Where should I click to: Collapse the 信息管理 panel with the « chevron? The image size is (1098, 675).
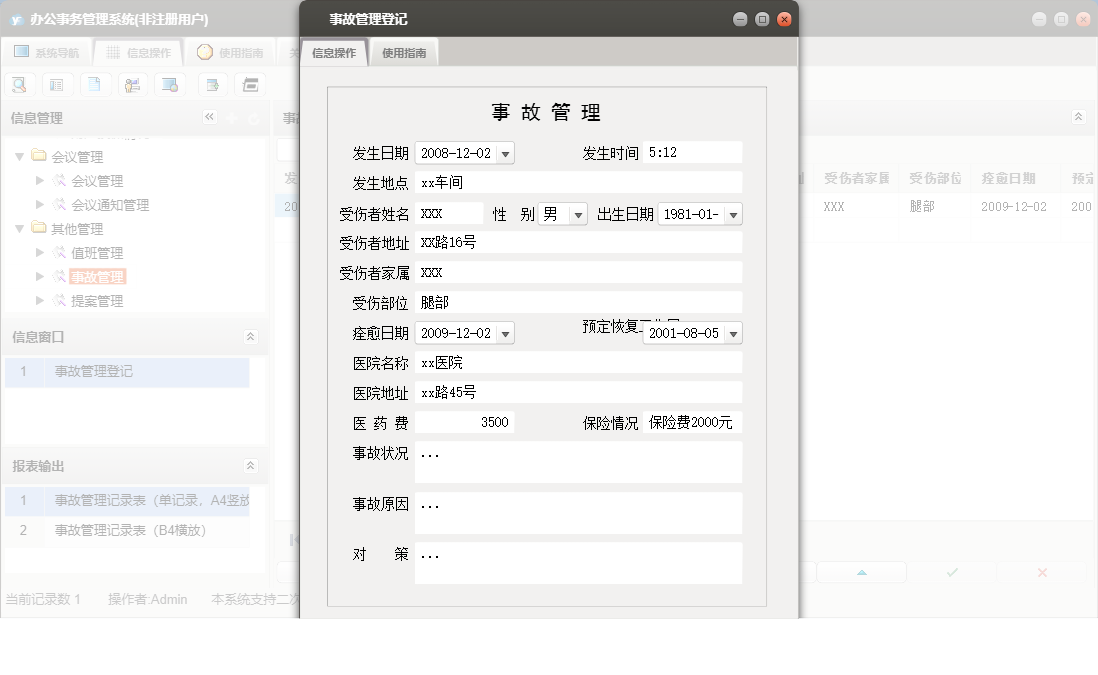(x=209, y=117)
